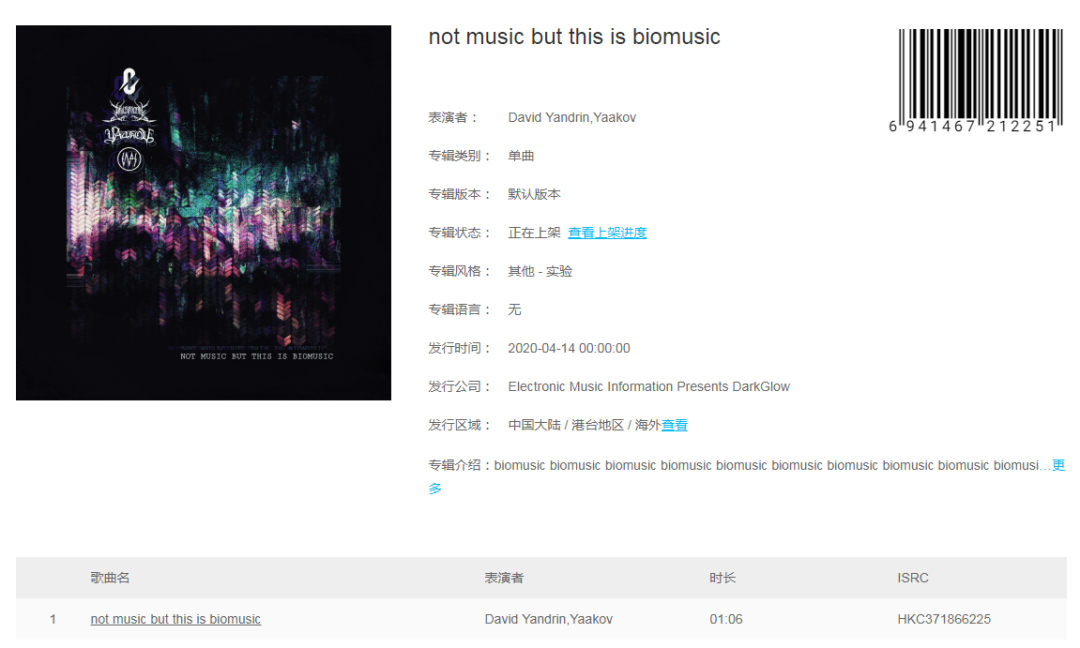Click the barcode image 6941467212251

(x=979, y=81)
